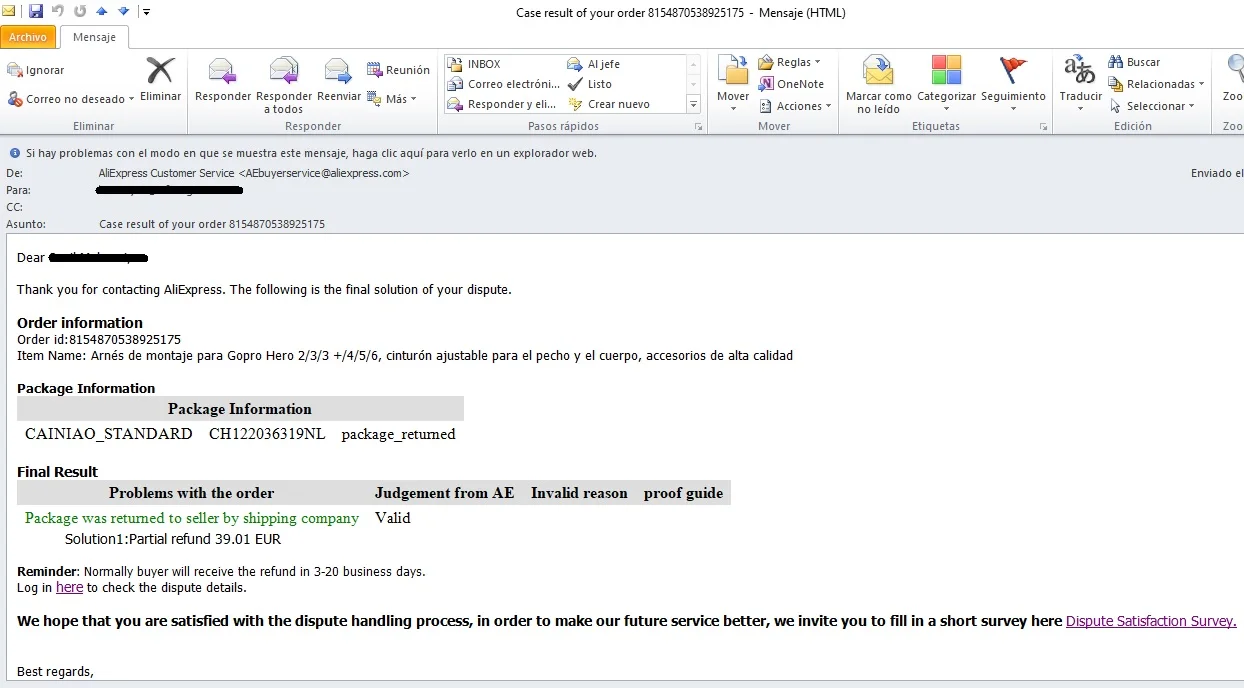This screenshot has height=688, width=1244.
Task: Choose Responder y eliminar quick step
Action: [501, 104]
